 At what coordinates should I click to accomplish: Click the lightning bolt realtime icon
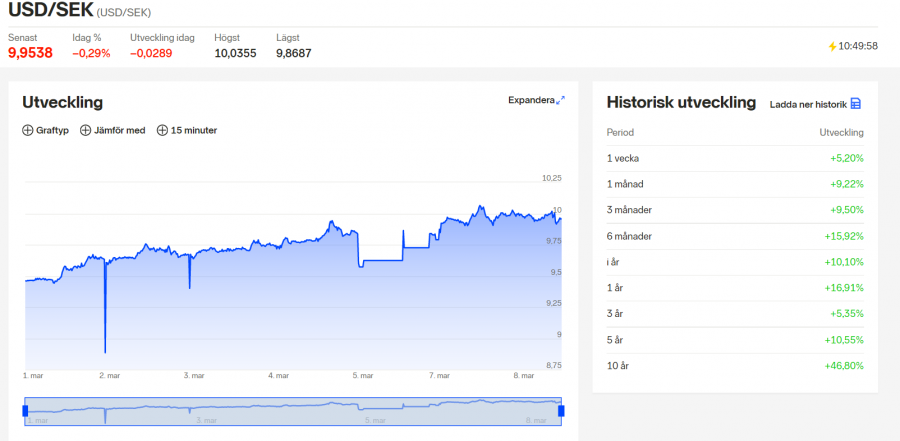click(x=832, y=46)
